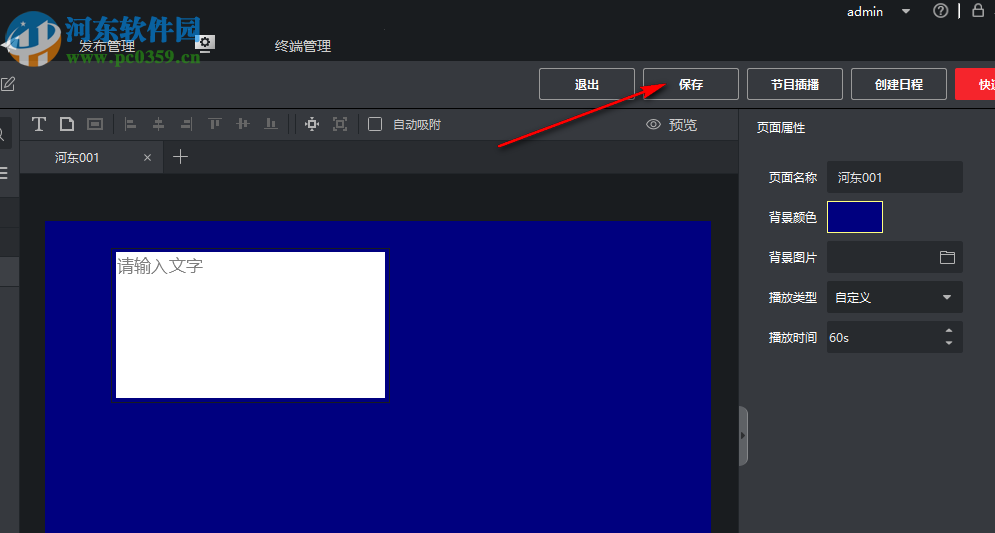Click the list menu icon at left edge
This screenshot has height=533, width=995.
4,173
